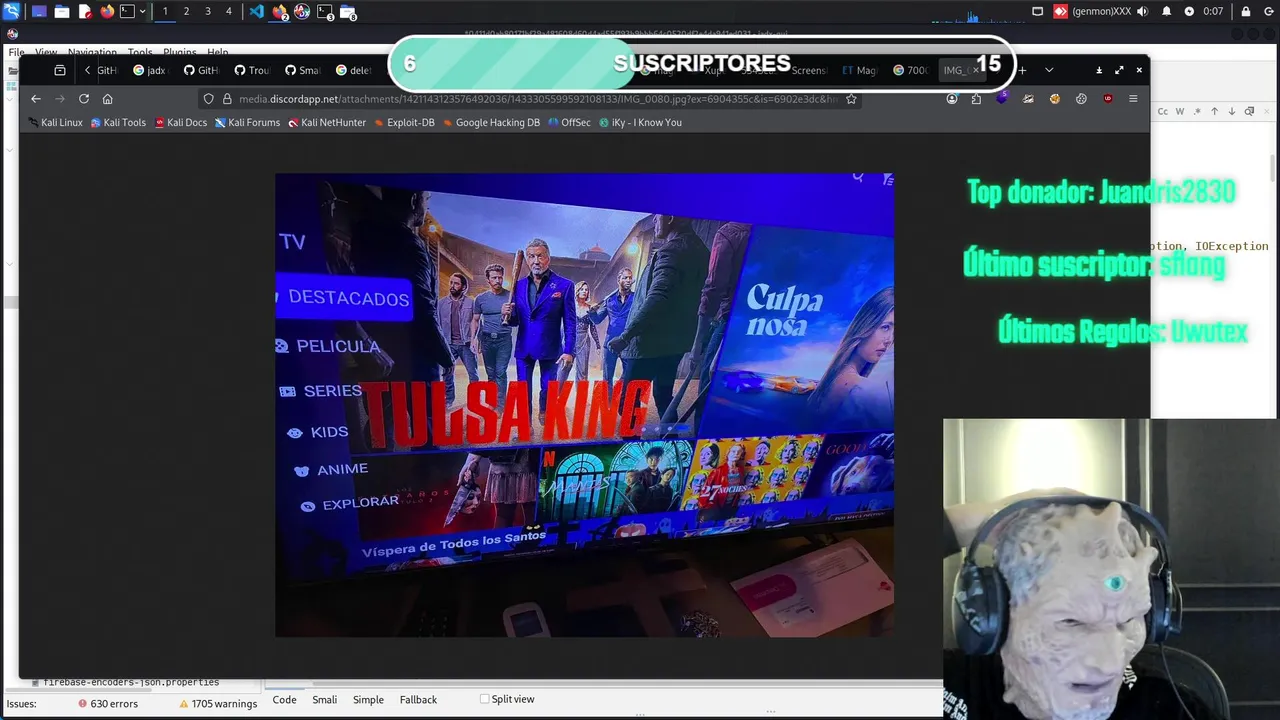Open the terminal window group in the taskbar
This screenshot has width=1280, height=720.
[325, 12]
